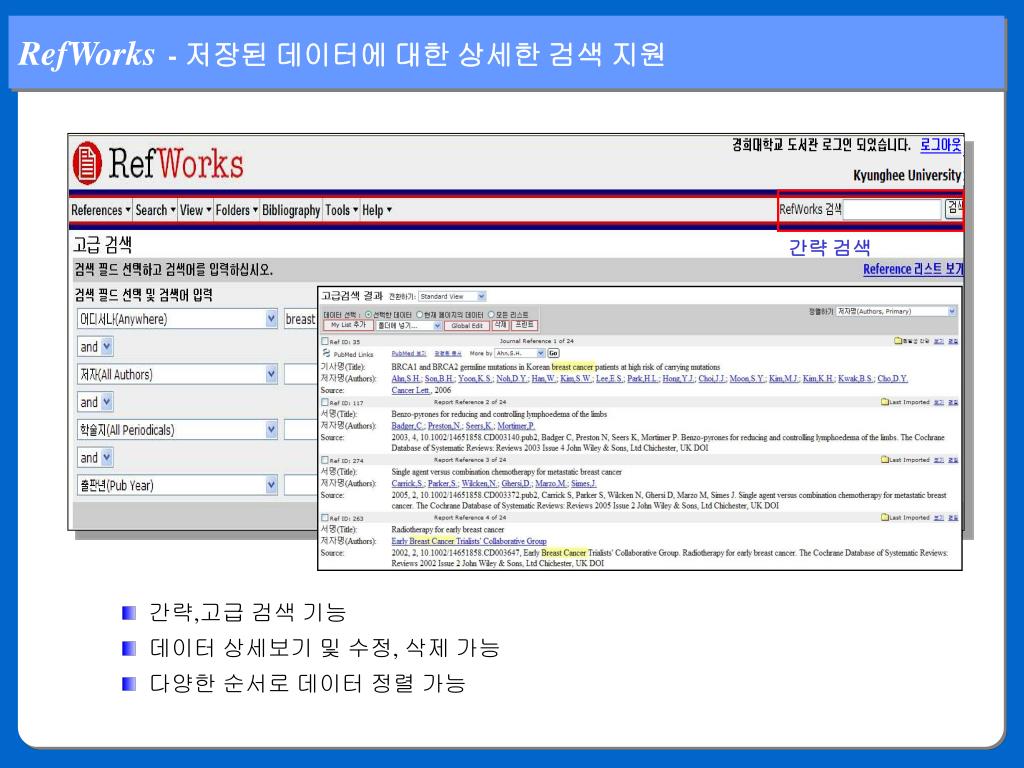Screen dimensions: 1024x768
Task: Click Last Imported folder icon for Ref ID 274
Action: (x=884, y=460)
